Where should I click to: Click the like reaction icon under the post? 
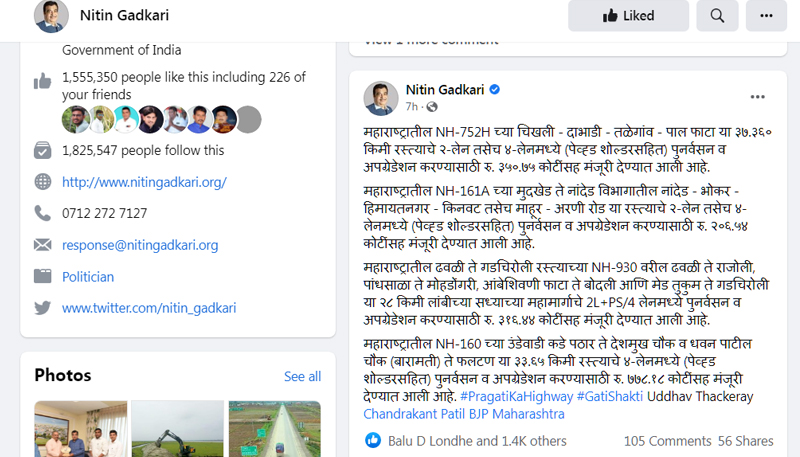pos(373,440)
